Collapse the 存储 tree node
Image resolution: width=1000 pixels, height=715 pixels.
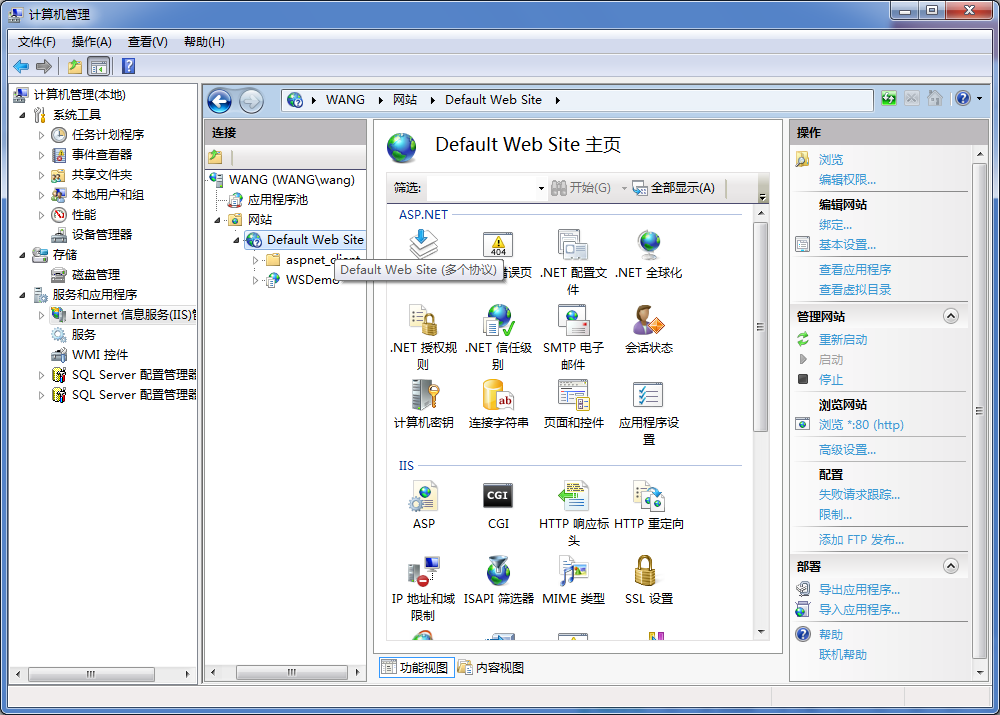23,255
